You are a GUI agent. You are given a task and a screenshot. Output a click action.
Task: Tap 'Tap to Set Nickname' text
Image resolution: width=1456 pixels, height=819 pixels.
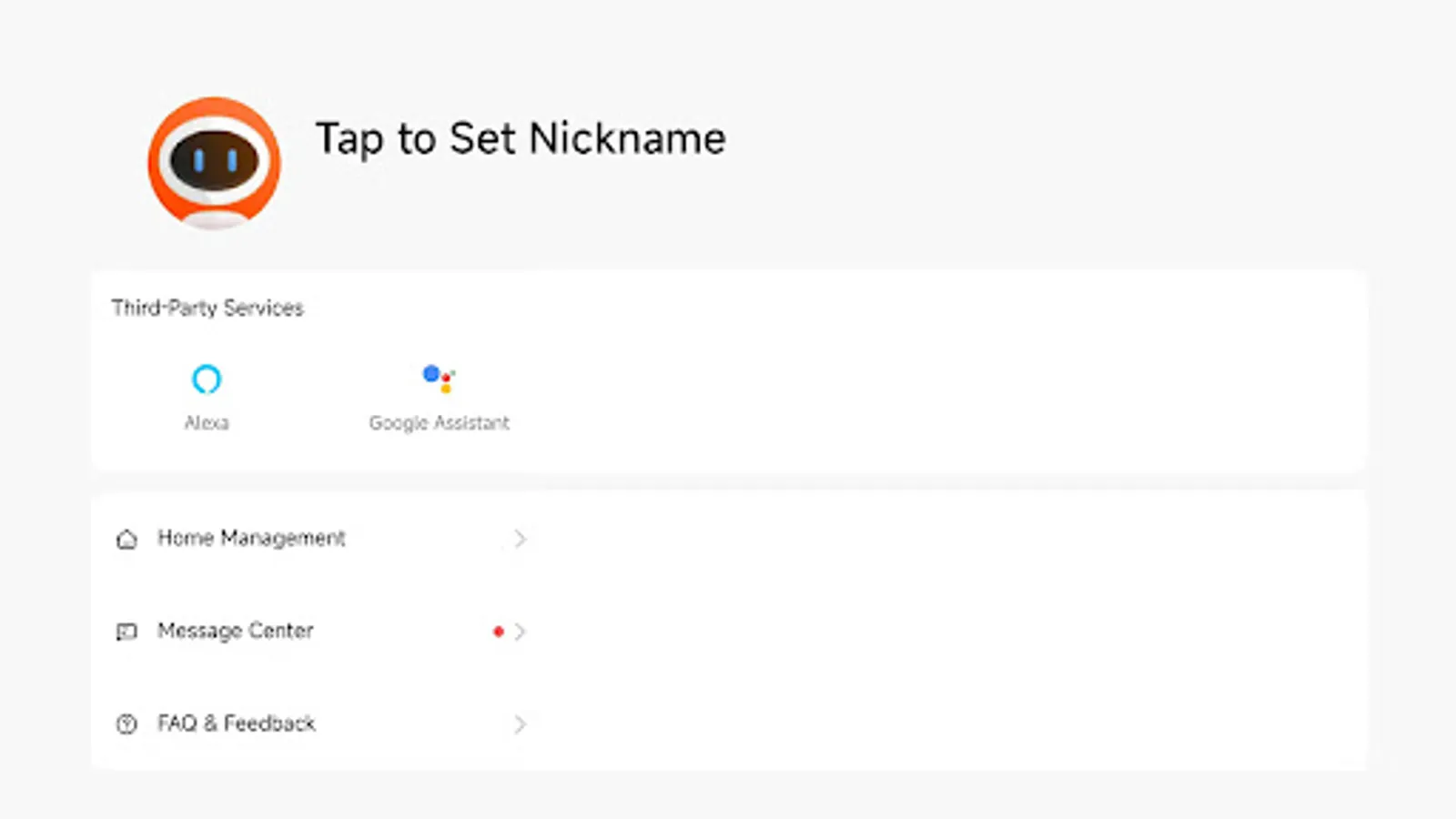click(520, 138)
